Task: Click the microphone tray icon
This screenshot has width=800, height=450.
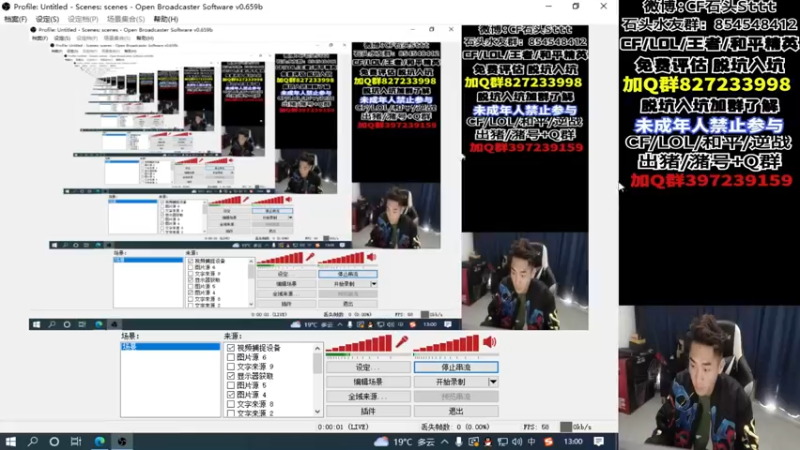Action: [459, 441]
